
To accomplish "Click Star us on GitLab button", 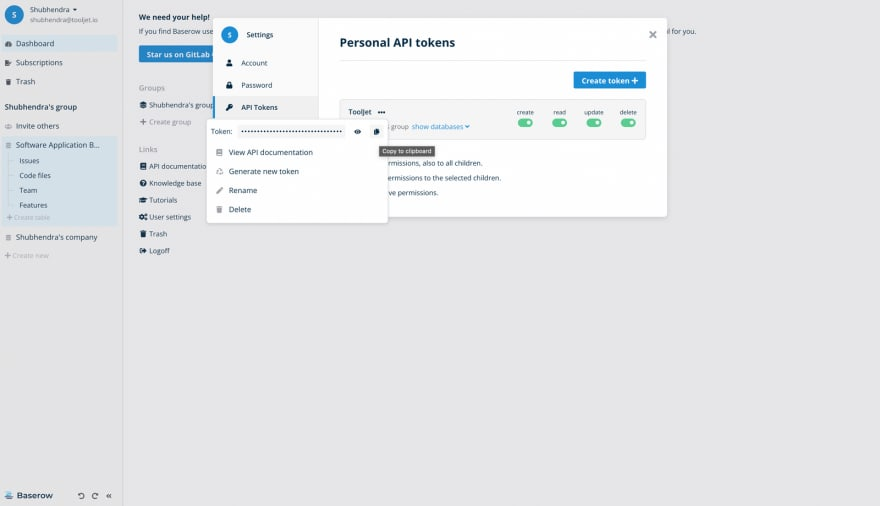I will [176, 54].
